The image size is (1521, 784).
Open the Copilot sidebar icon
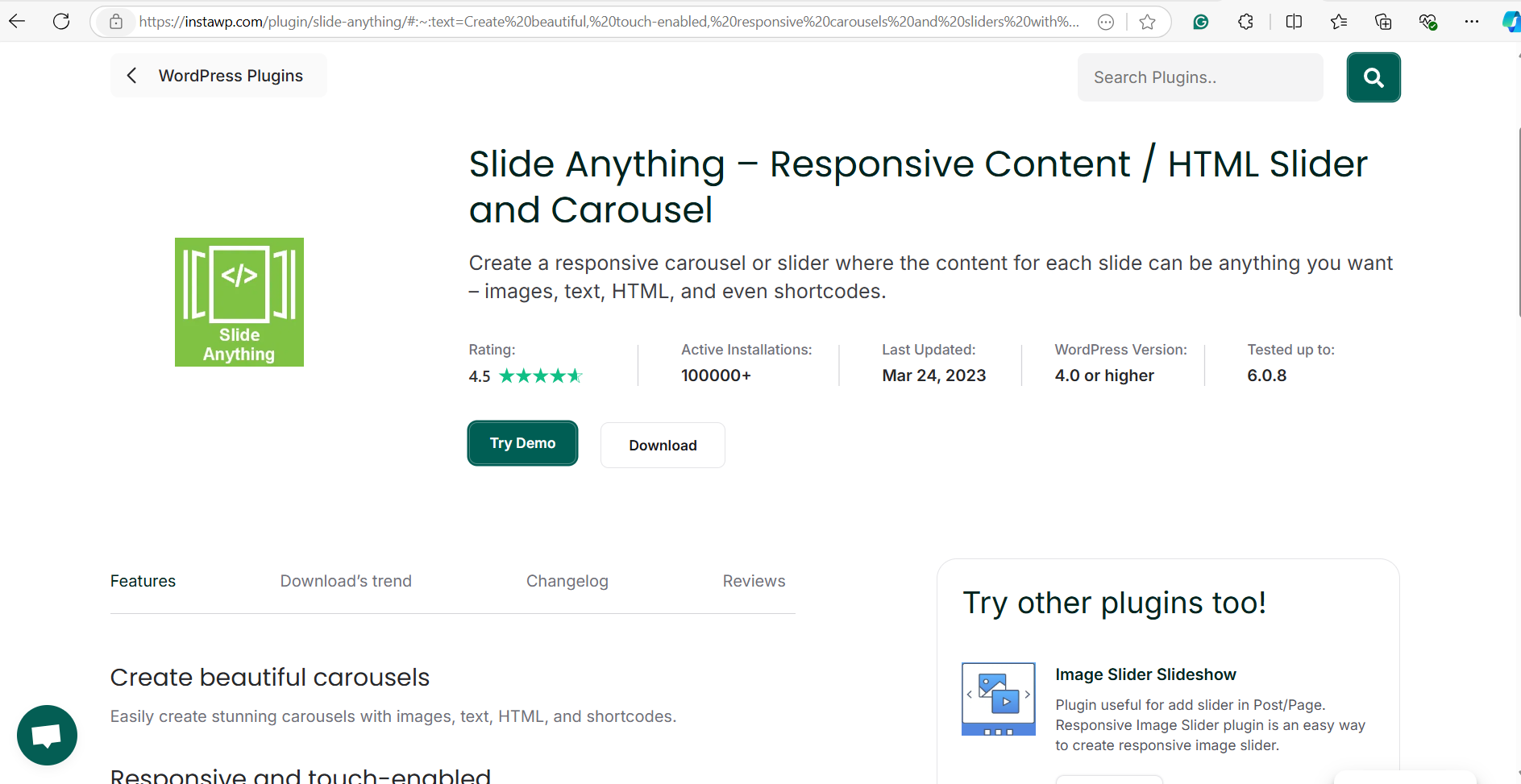[x=1511, y=22]
